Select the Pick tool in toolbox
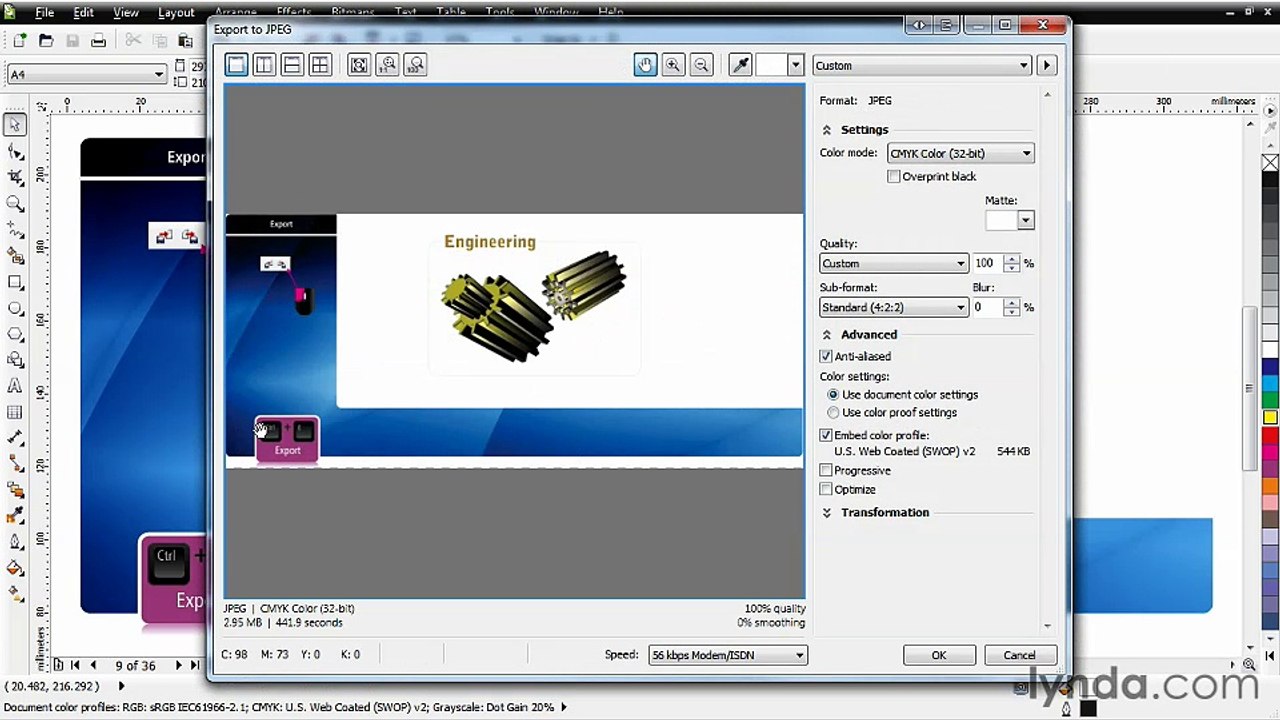Screen dimensions: 1280x720 (x=15, y=125)
